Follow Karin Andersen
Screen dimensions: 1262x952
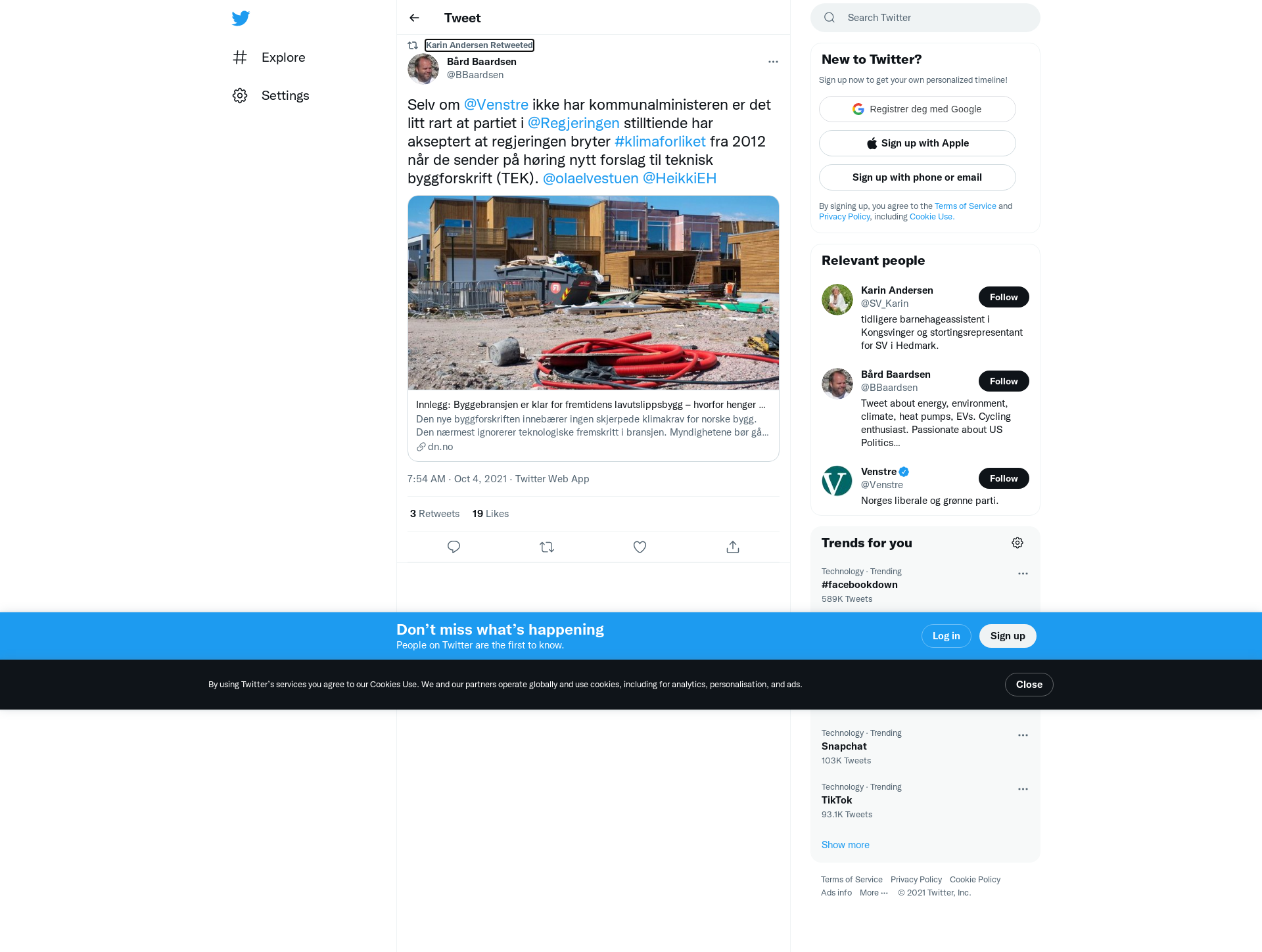(1004, 297)
